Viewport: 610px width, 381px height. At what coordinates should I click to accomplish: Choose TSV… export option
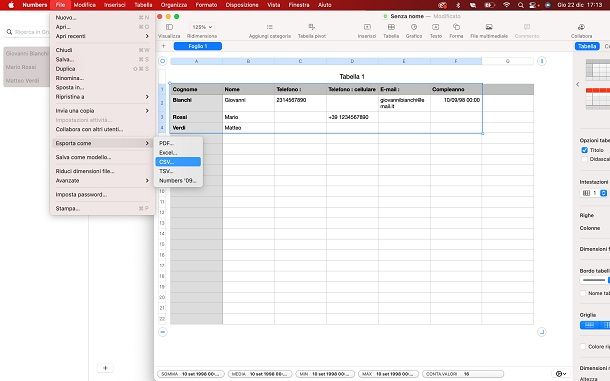coord(178,171)
